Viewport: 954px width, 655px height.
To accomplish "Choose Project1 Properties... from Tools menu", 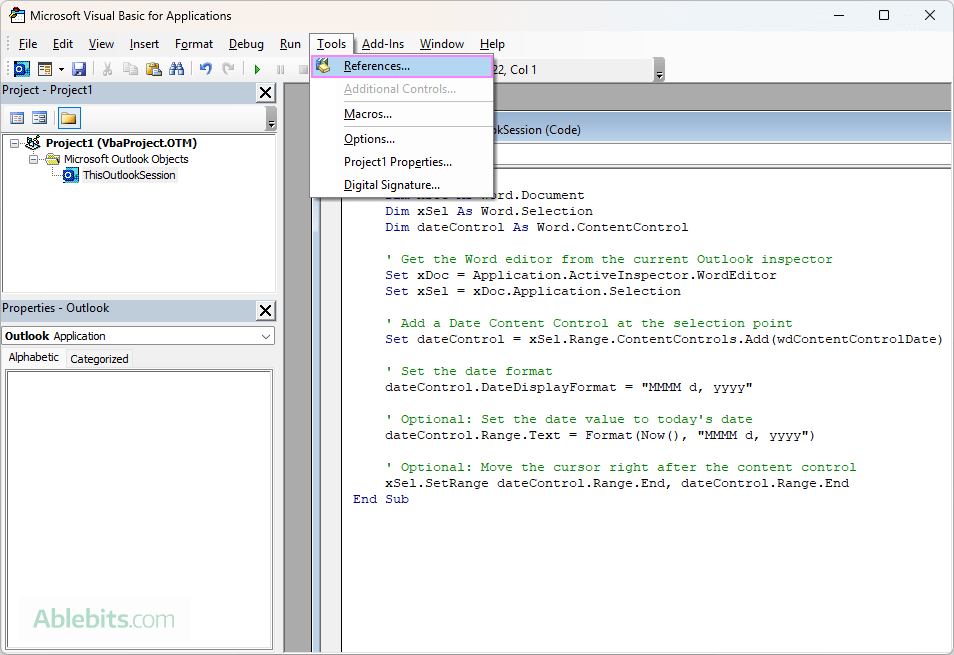I will 402,162.
